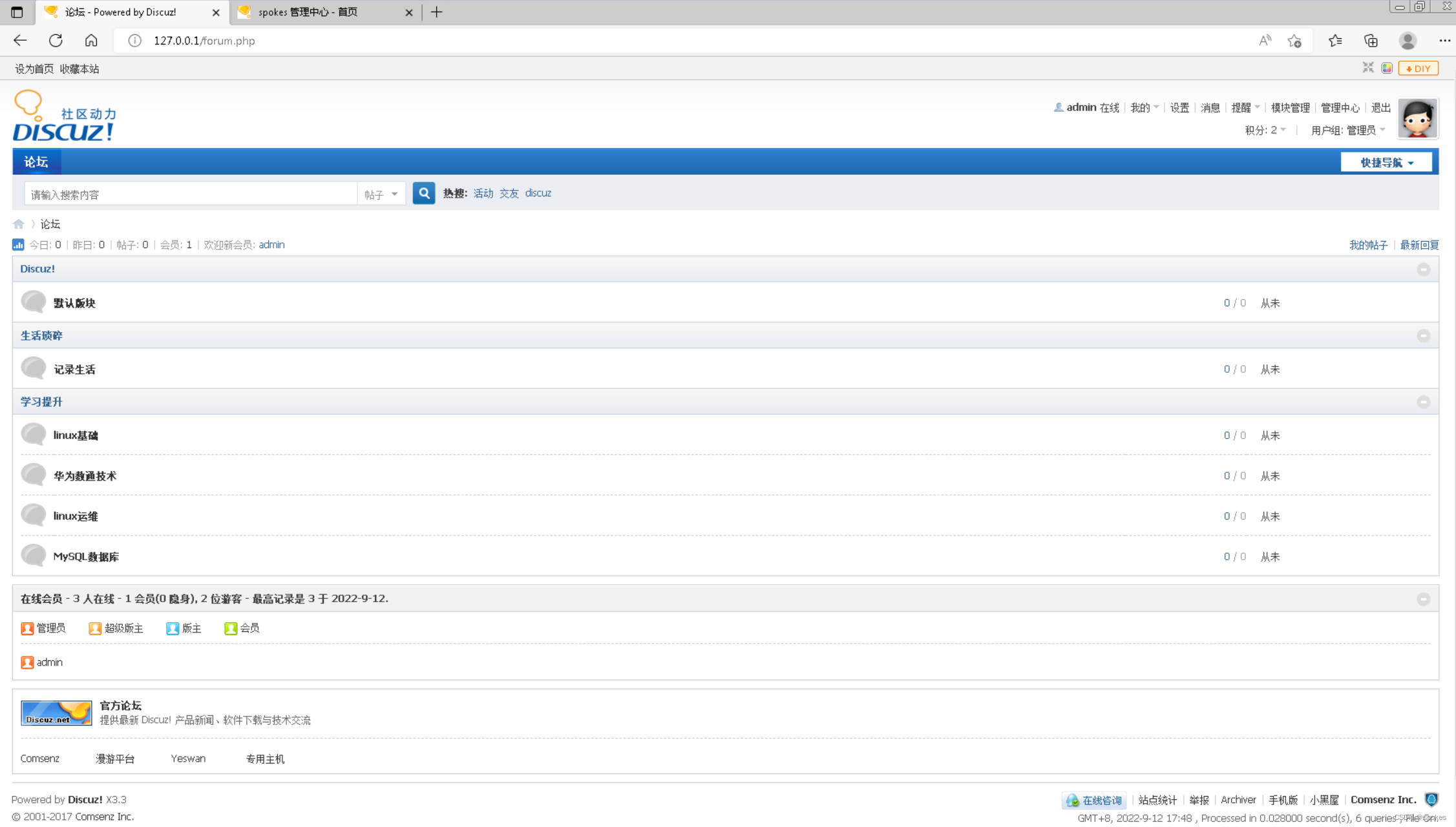Screen dimensions: 1456x827
Task: Open the 站点统计 footer link
Action: 1157,800
